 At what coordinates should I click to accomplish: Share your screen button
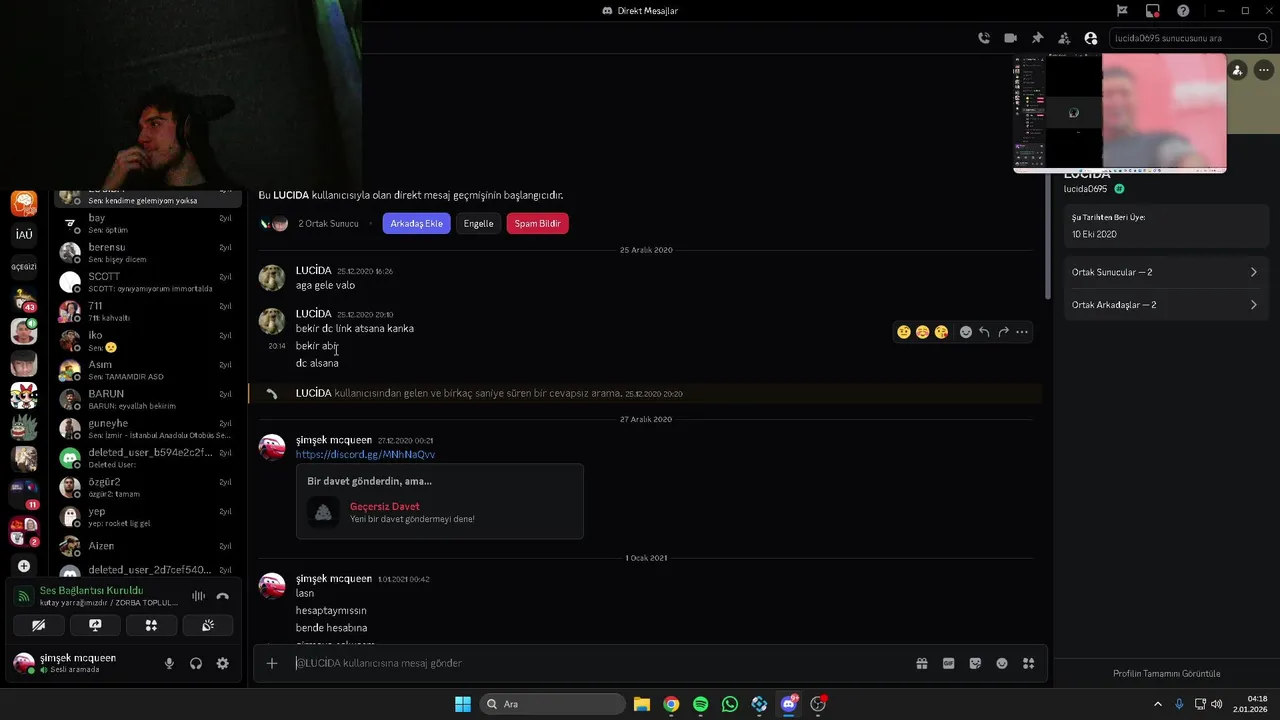click(95, 625)
